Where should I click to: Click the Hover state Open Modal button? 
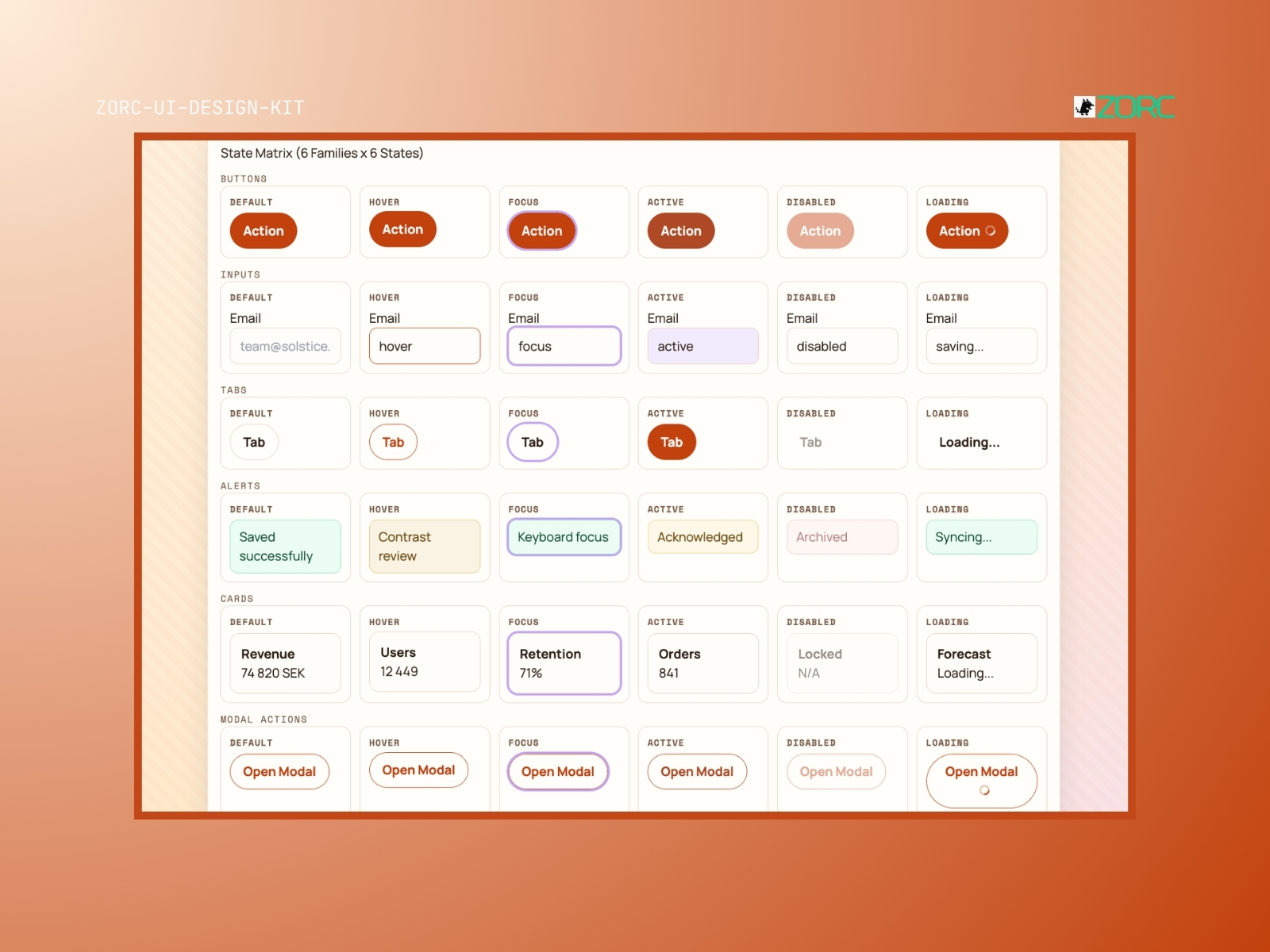418,770
